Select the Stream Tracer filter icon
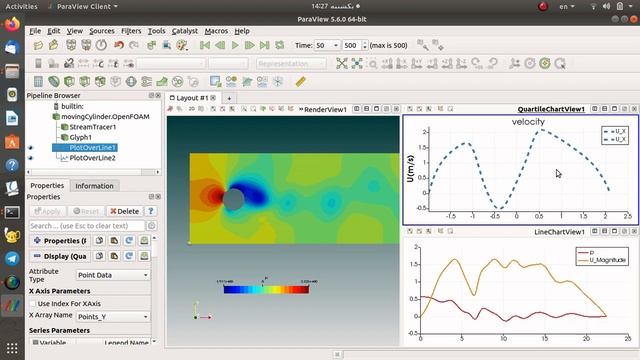This screenshot has width=640, height=360. [147, 82]
